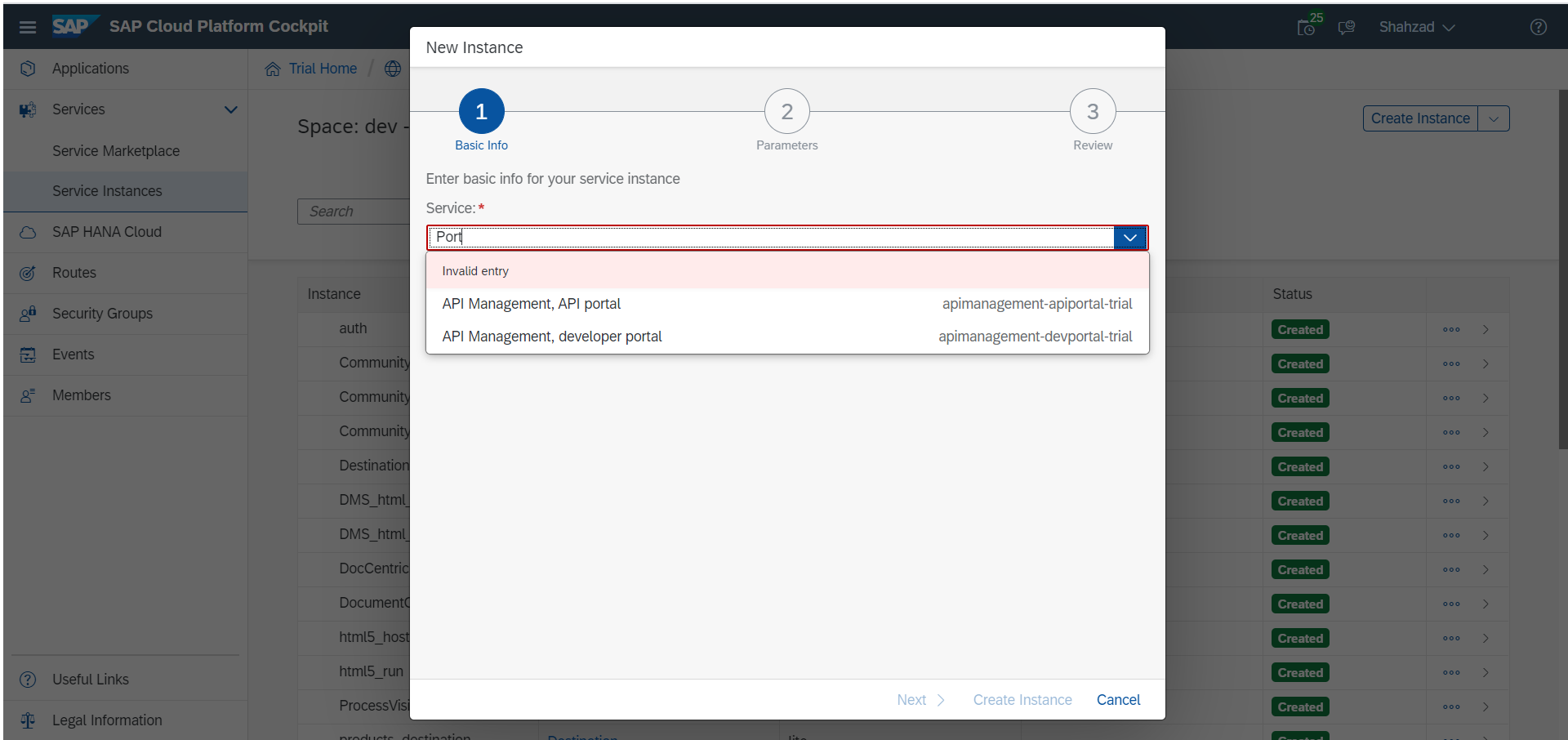Switch to the Parameters step

pos(786,111)
